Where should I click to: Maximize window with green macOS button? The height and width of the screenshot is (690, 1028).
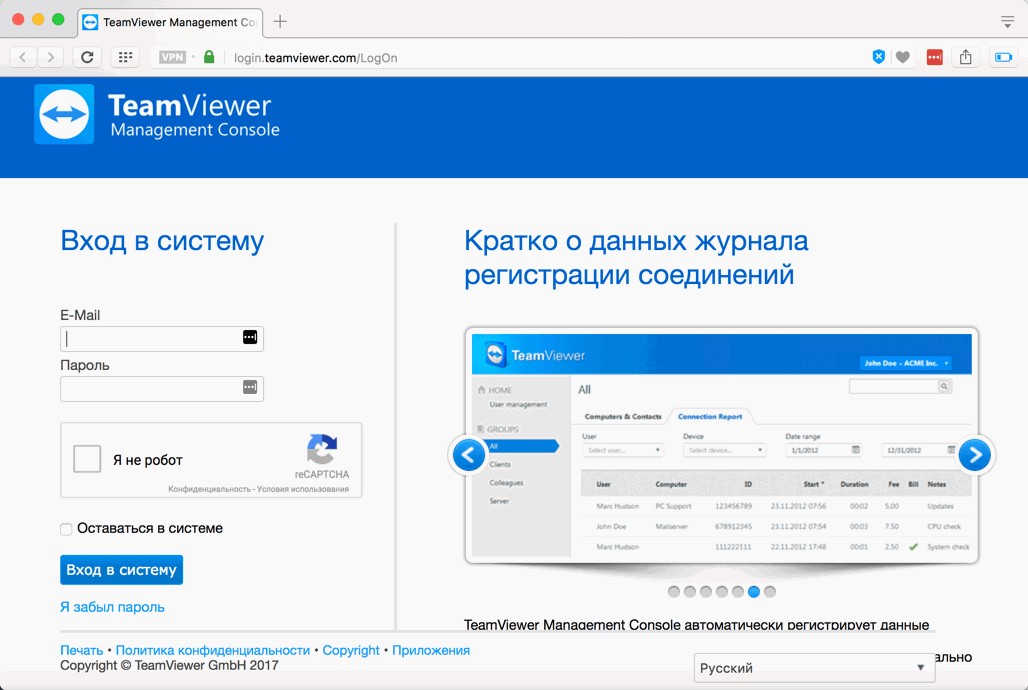(x=58, y=20)
